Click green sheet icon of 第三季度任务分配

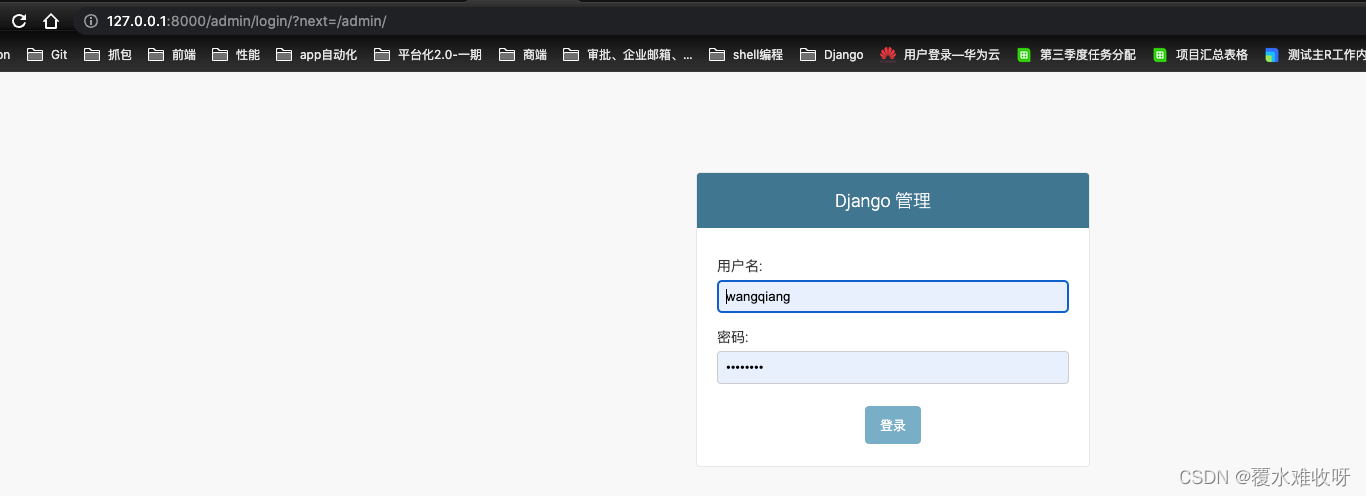[x=1024, y=55]
